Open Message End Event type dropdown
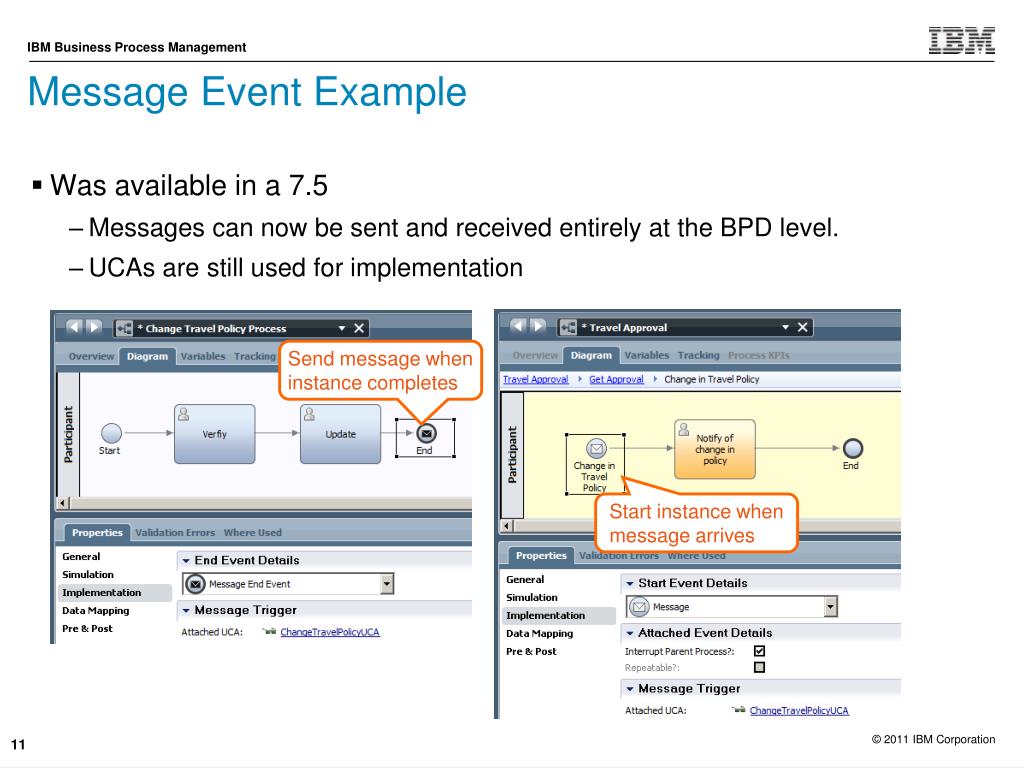 pos(387,584)
